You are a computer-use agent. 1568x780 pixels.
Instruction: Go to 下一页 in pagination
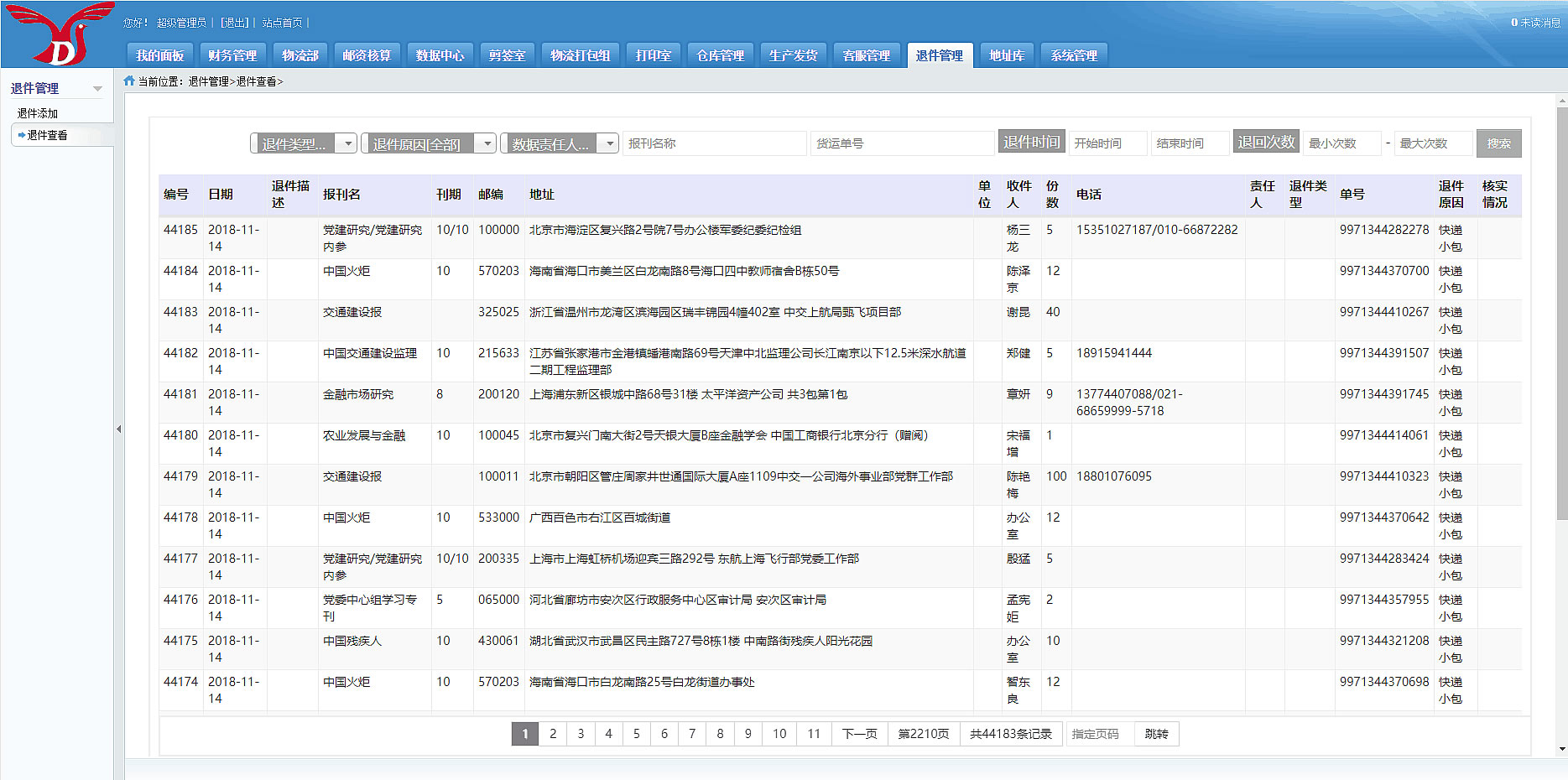(859, 734)
